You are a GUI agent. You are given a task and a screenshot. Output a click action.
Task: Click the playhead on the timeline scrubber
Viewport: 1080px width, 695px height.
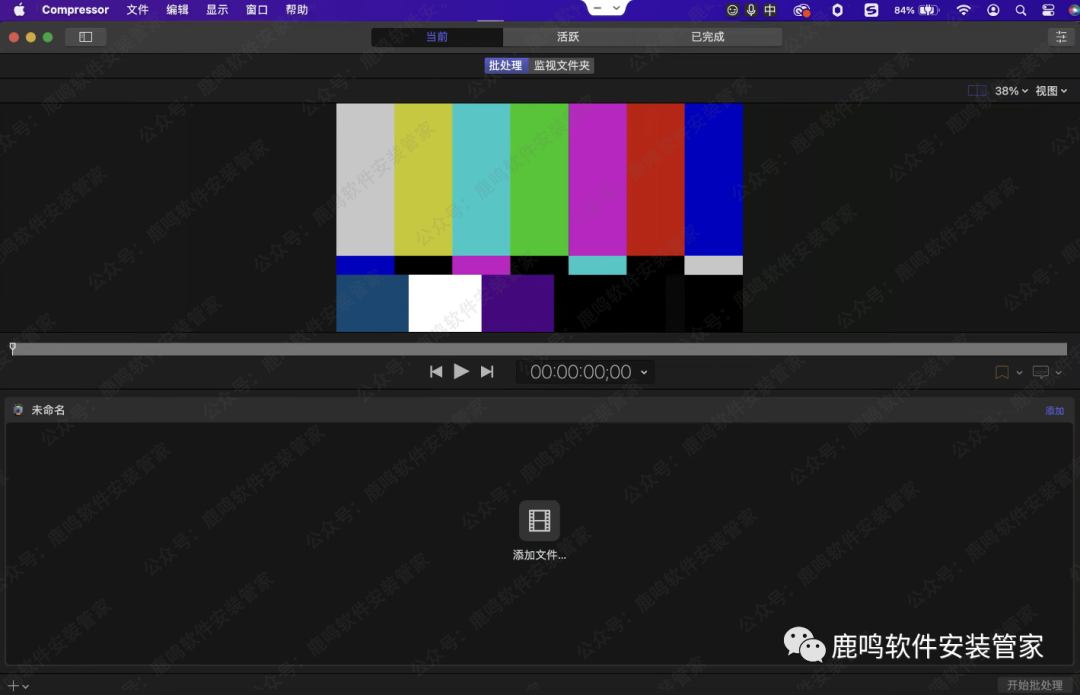pos(11,347)
